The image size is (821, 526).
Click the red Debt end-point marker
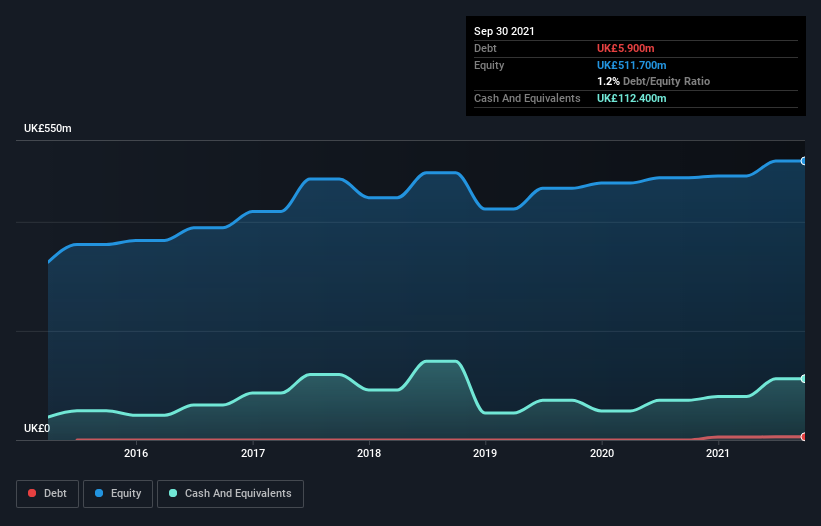(x=804, y=437)
